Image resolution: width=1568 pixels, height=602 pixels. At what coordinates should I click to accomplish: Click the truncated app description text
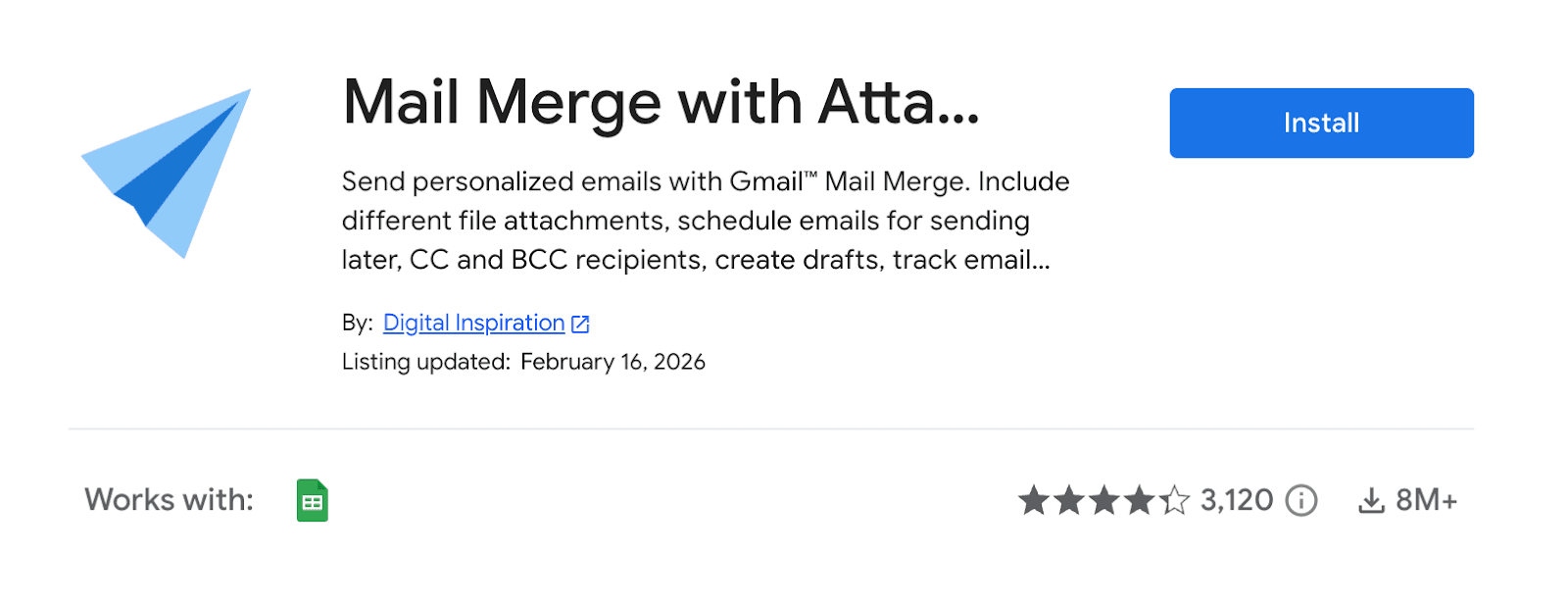[705, 221]
